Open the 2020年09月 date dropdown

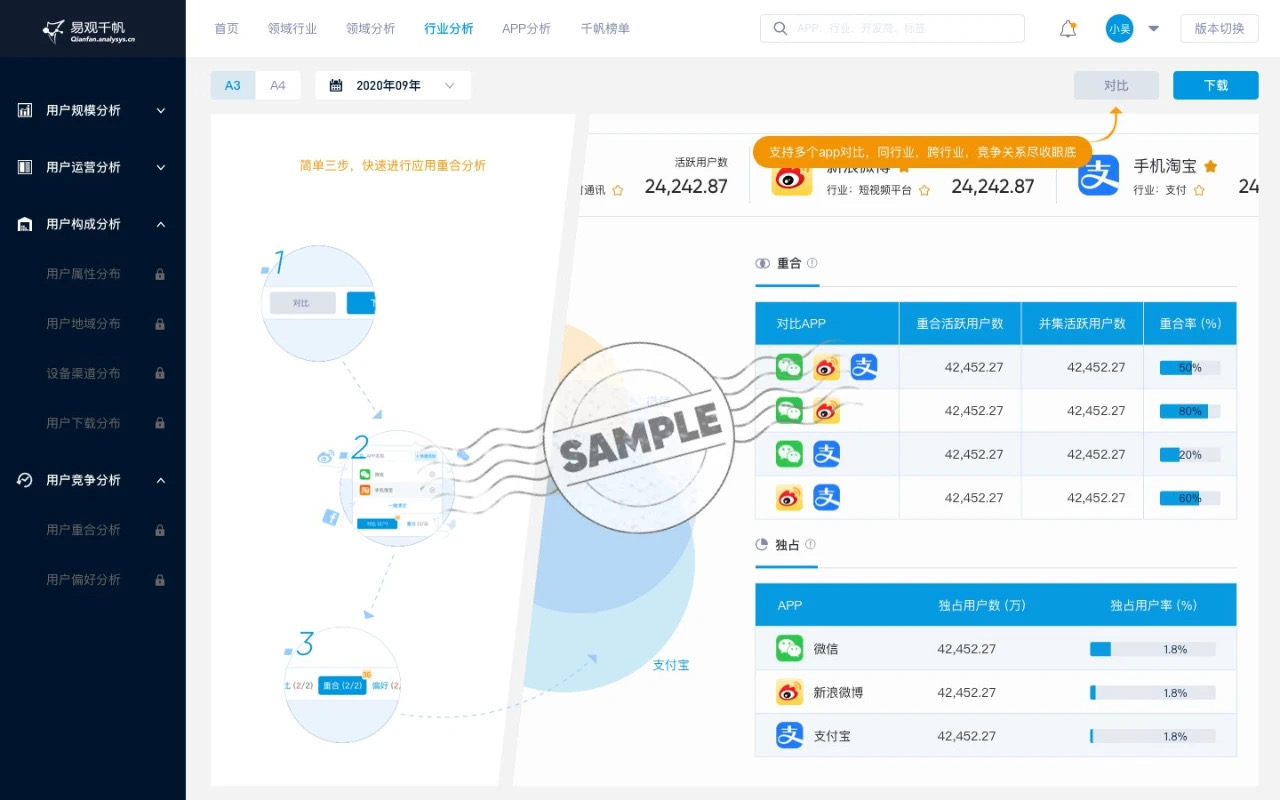(393, 85)
